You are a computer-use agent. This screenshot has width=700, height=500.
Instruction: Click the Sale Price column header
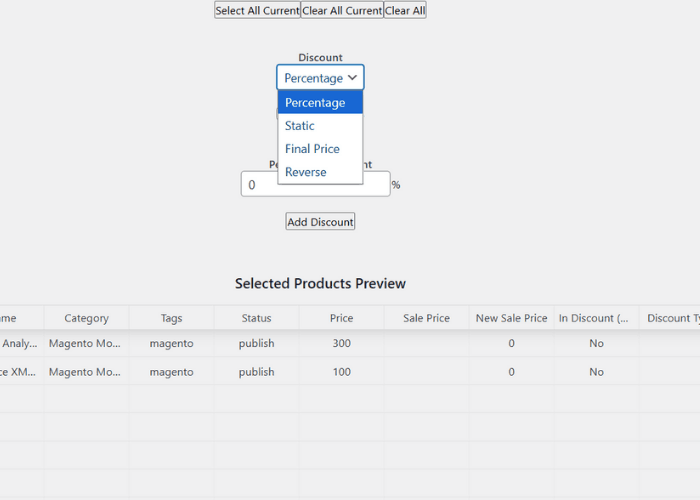(426, 318)
